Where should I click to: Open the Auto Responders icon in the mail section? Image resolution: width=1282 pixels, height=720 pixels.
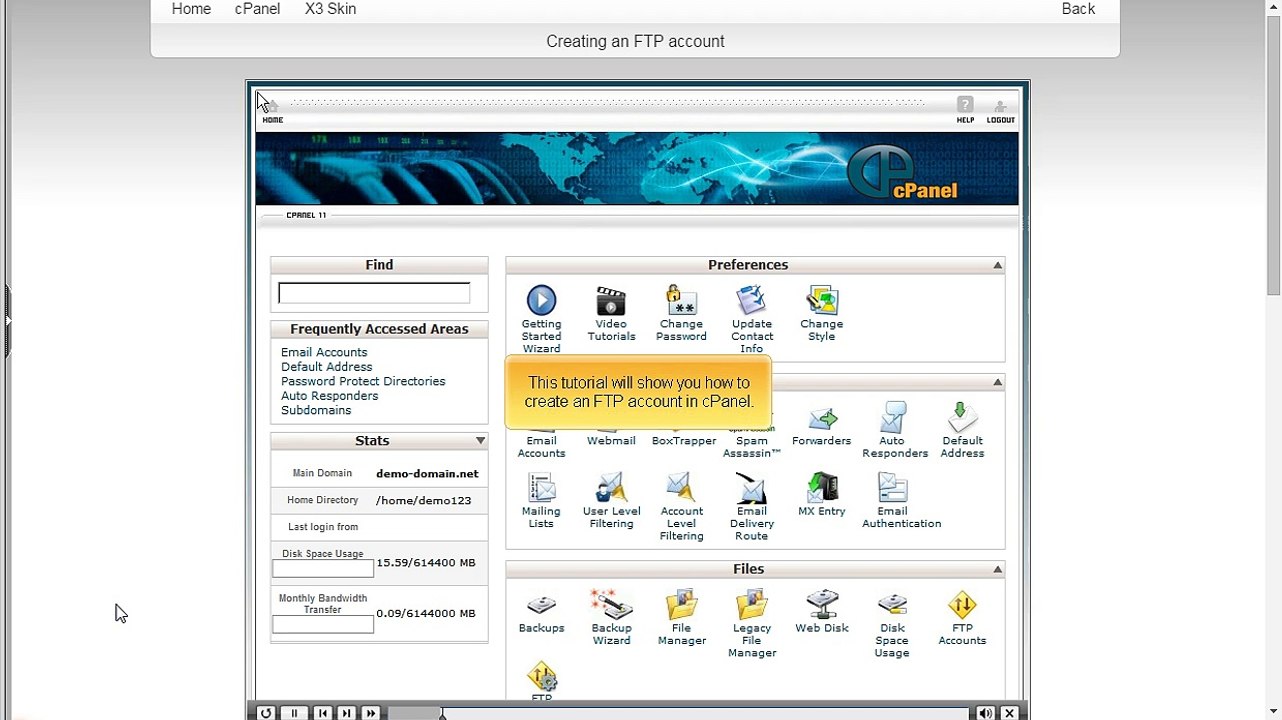point(892,418)
